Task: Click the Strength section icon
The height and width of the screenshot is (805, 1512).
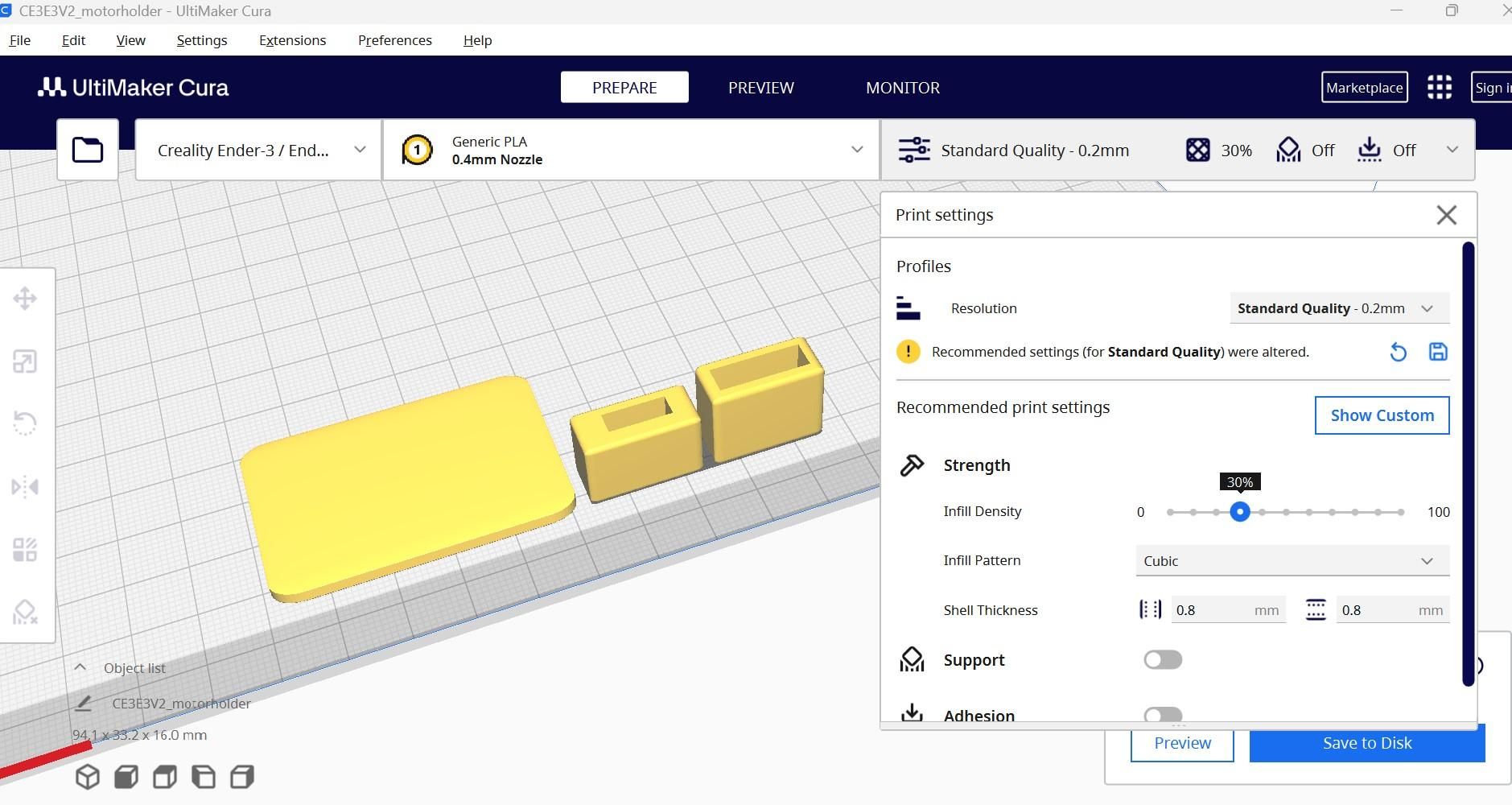Action: (912, 465)
